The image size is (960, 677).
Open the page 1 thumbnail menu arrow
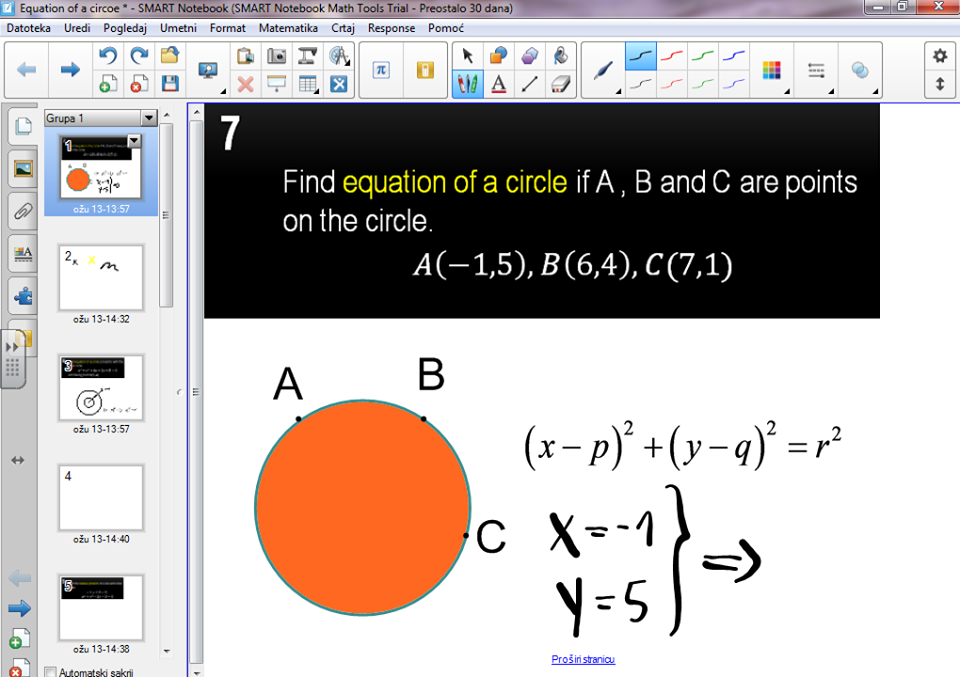(134, 143)
